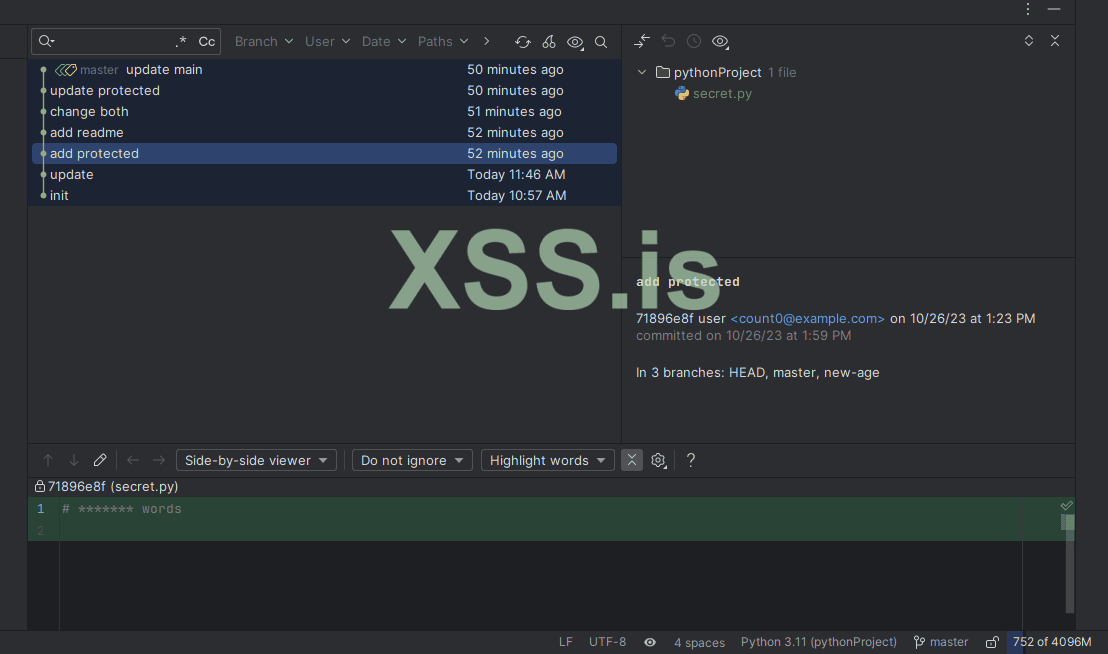Screen dimensions: 1108x654
Task: Toggle collapse unchanged fragments in diff
Action: click(x=631, y=459)
